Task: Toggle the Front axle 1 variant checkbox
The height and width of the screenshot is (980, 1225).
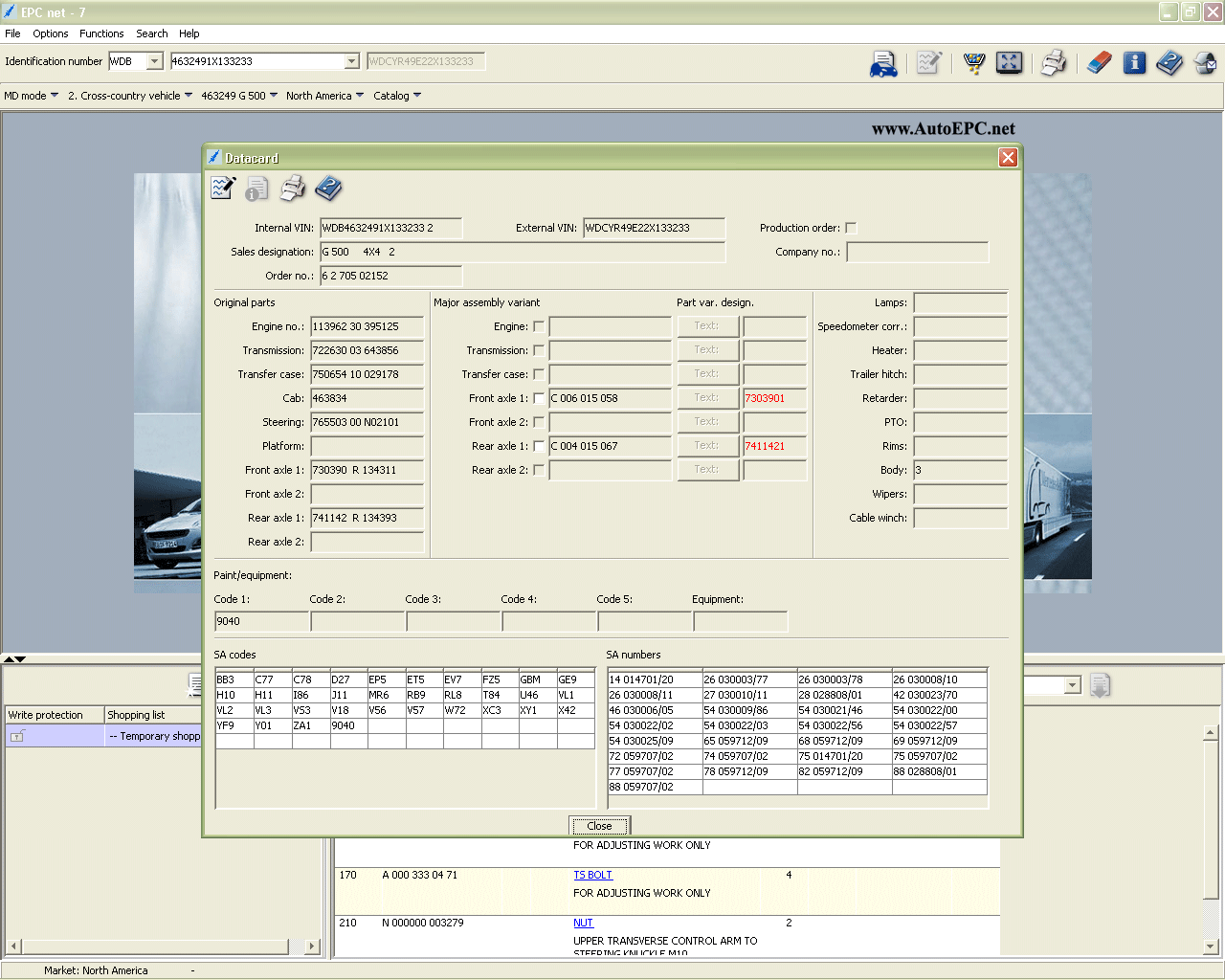Action: (x=539, y=398)
